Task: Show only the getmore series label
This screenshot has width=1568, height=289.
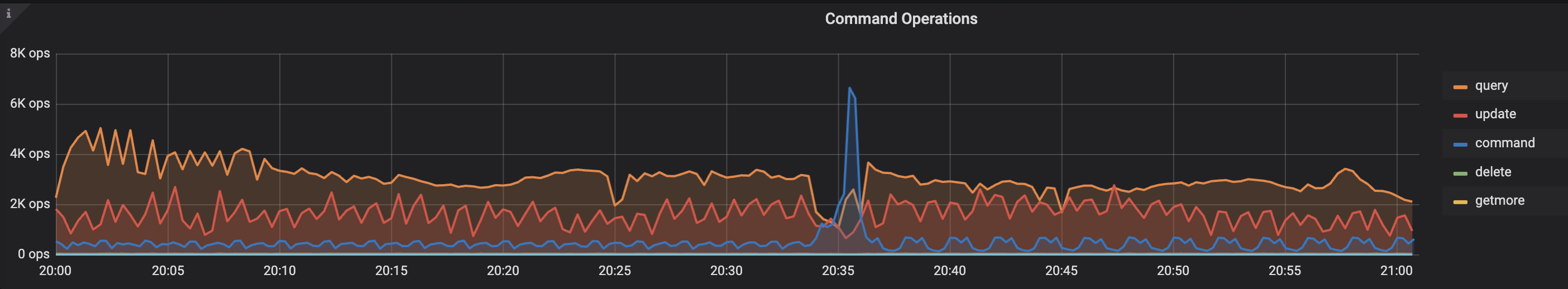Action: [1499, 201]
